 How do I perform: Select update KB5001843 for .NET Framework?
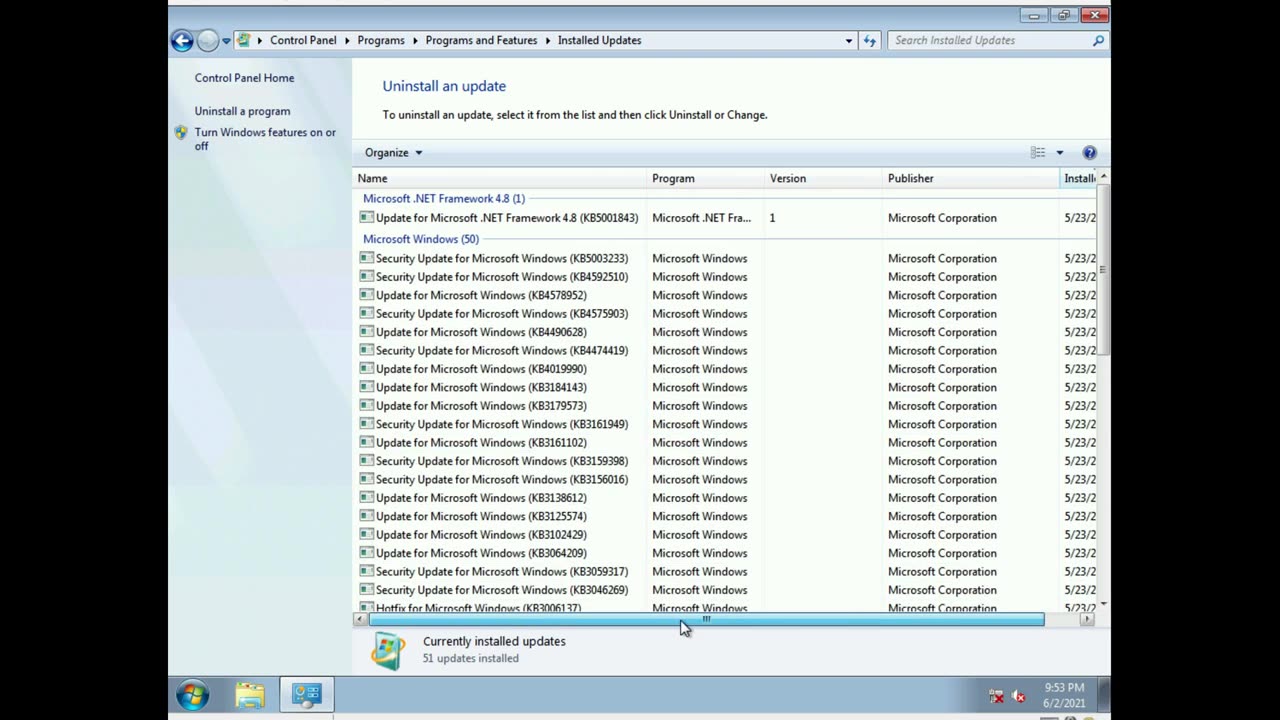coord(506,218)
